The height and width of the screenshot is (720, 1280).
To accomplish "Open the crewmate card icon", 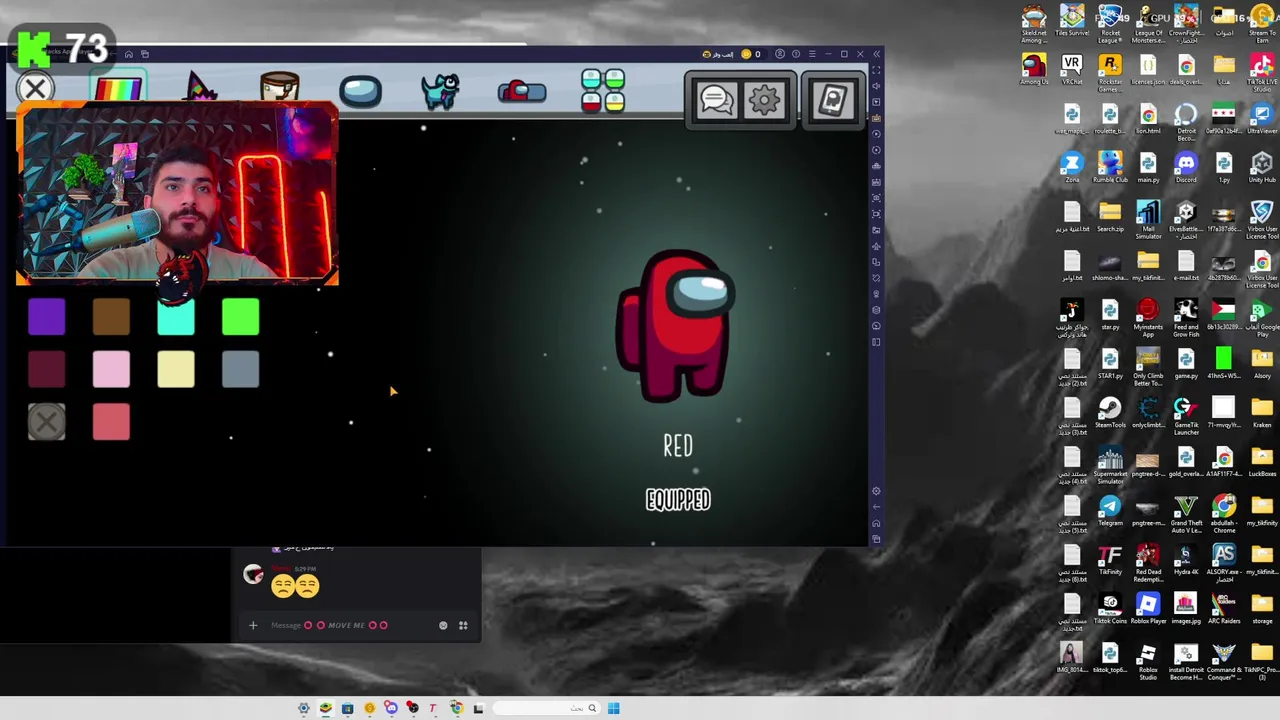I will pyautogui.click(x=833, y=100).
